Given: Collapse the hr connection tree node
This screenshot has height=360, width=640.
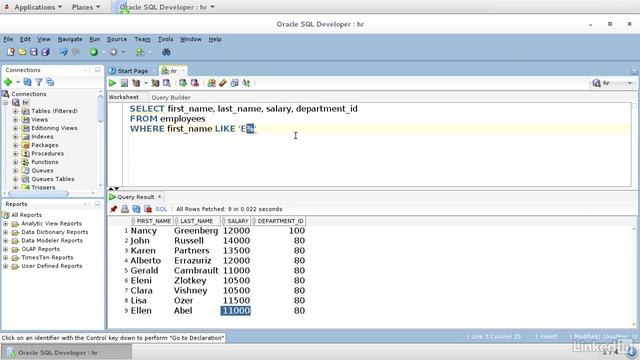Looking at the screenshot, I should 6,102.
